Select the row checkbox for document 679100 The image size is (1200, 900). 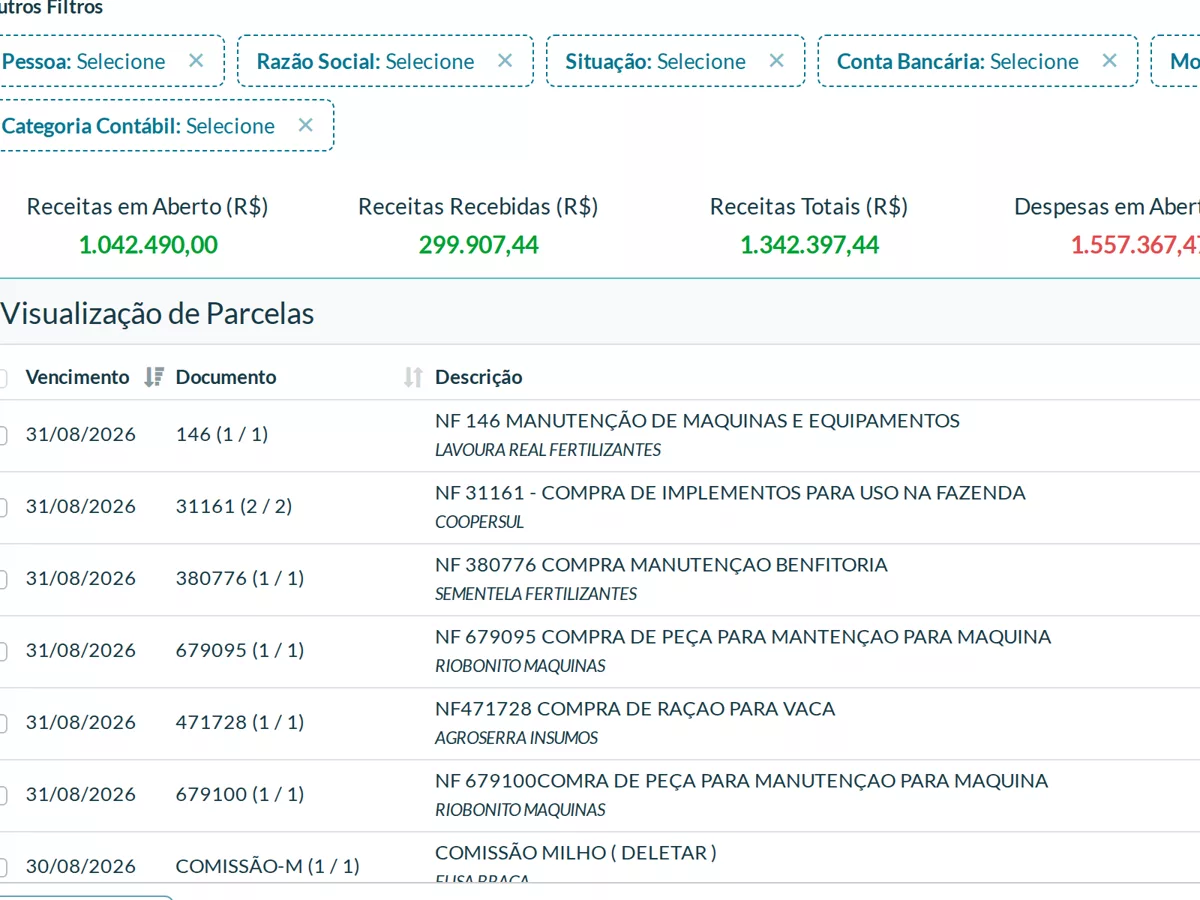pos(2,795)
